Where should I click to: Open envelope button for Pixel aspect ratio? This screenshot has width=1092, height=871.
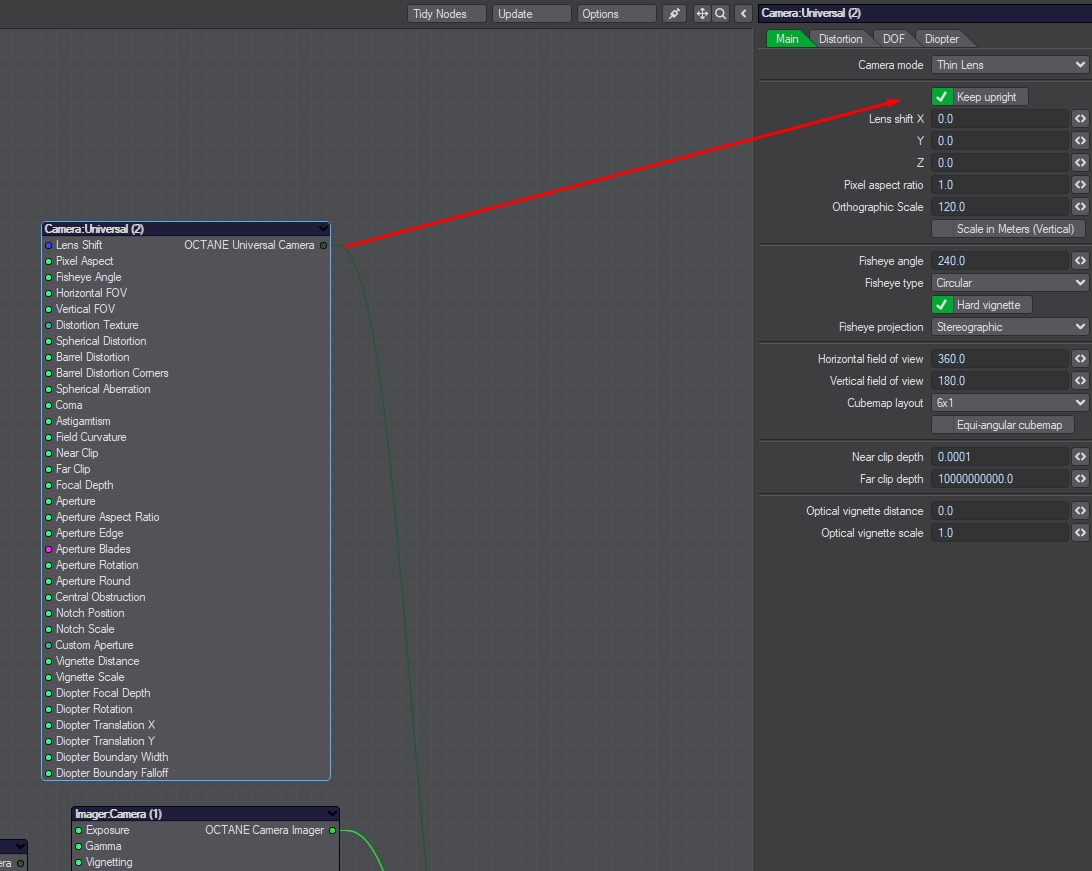pyautogui.click(x=1080, y=185)
